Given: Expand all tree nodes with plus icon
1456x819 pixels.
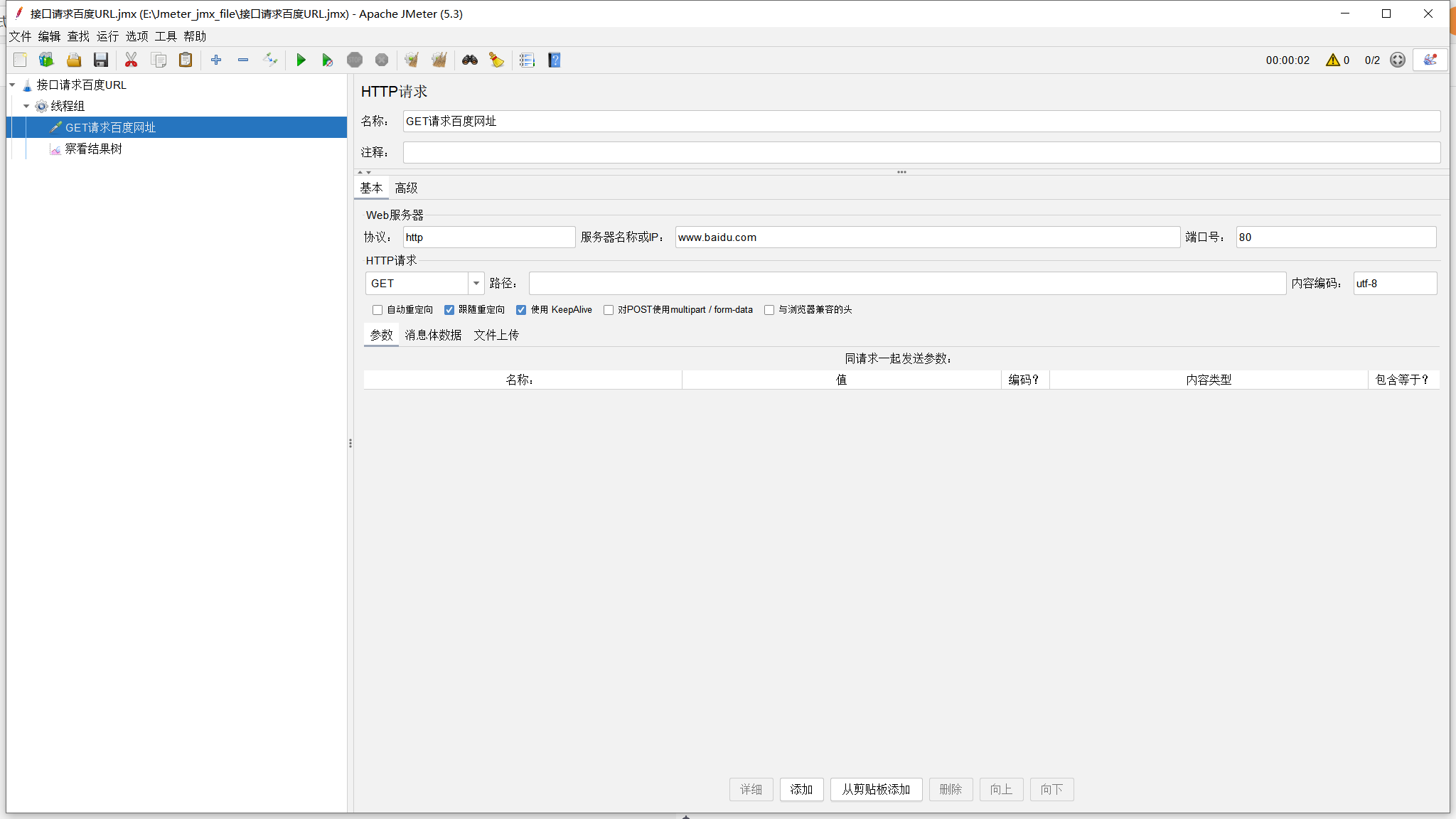Looking at the screenshot, I should pos(217,60).
